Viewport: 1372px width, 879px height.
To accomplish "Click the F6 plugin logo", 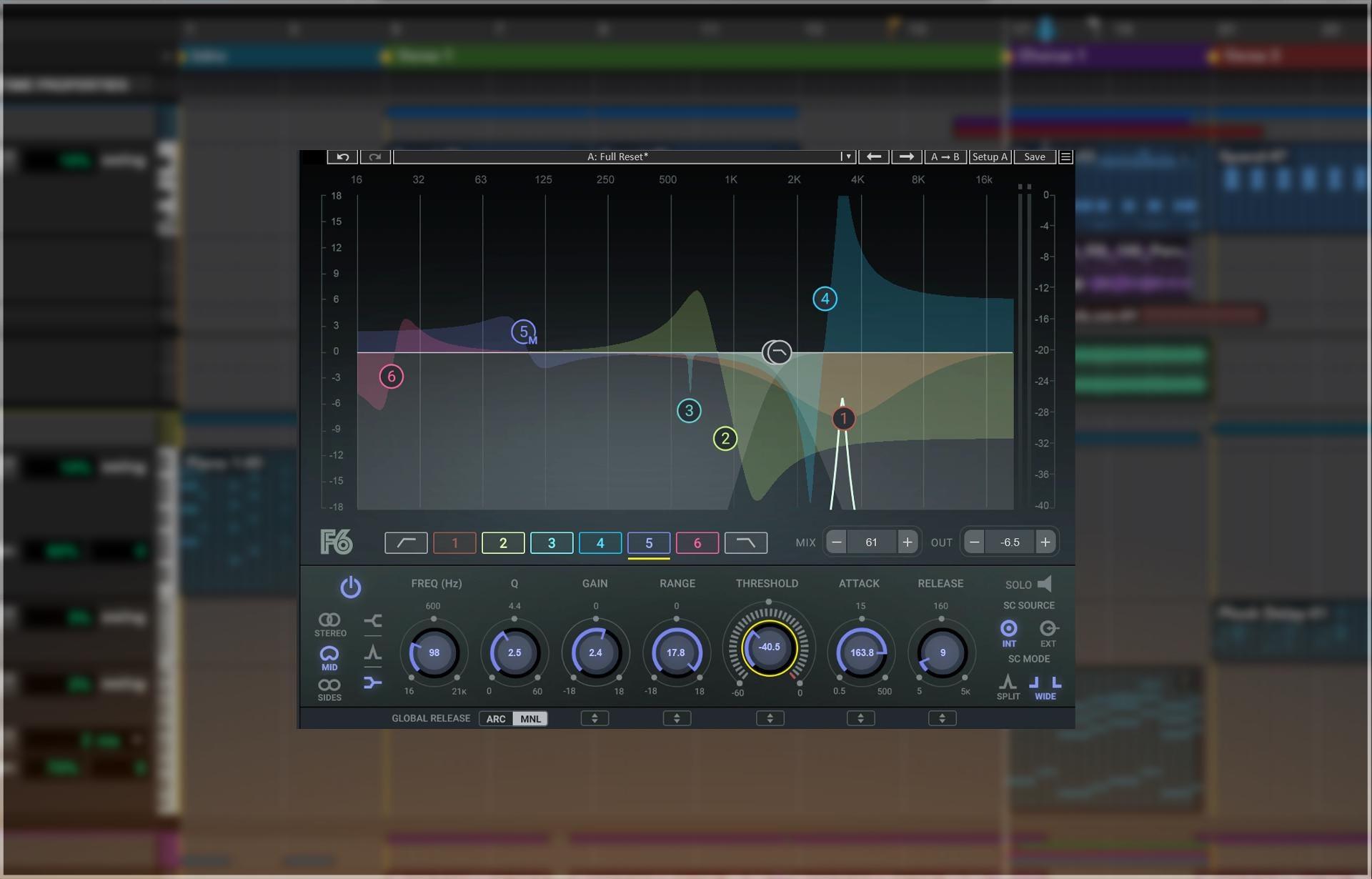I will coord(337,542).
